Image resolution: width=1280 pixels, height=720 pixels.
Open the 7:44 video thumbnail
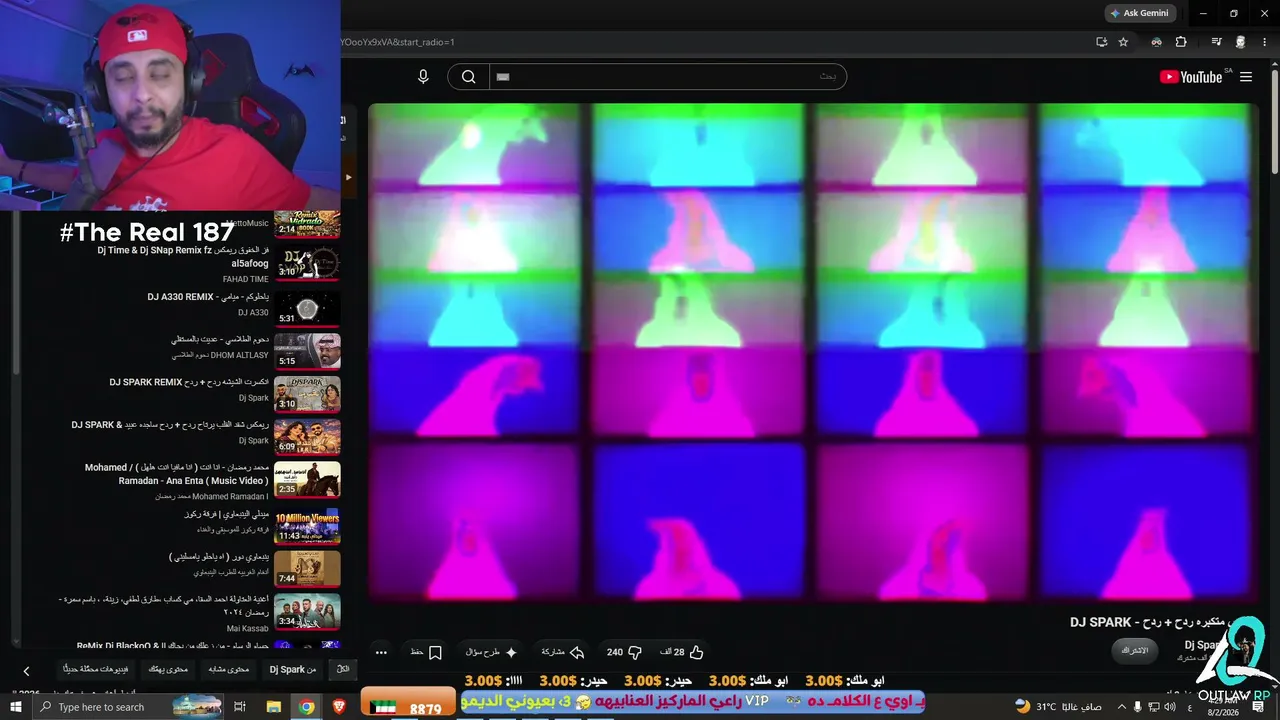click(x=307, y=568)
